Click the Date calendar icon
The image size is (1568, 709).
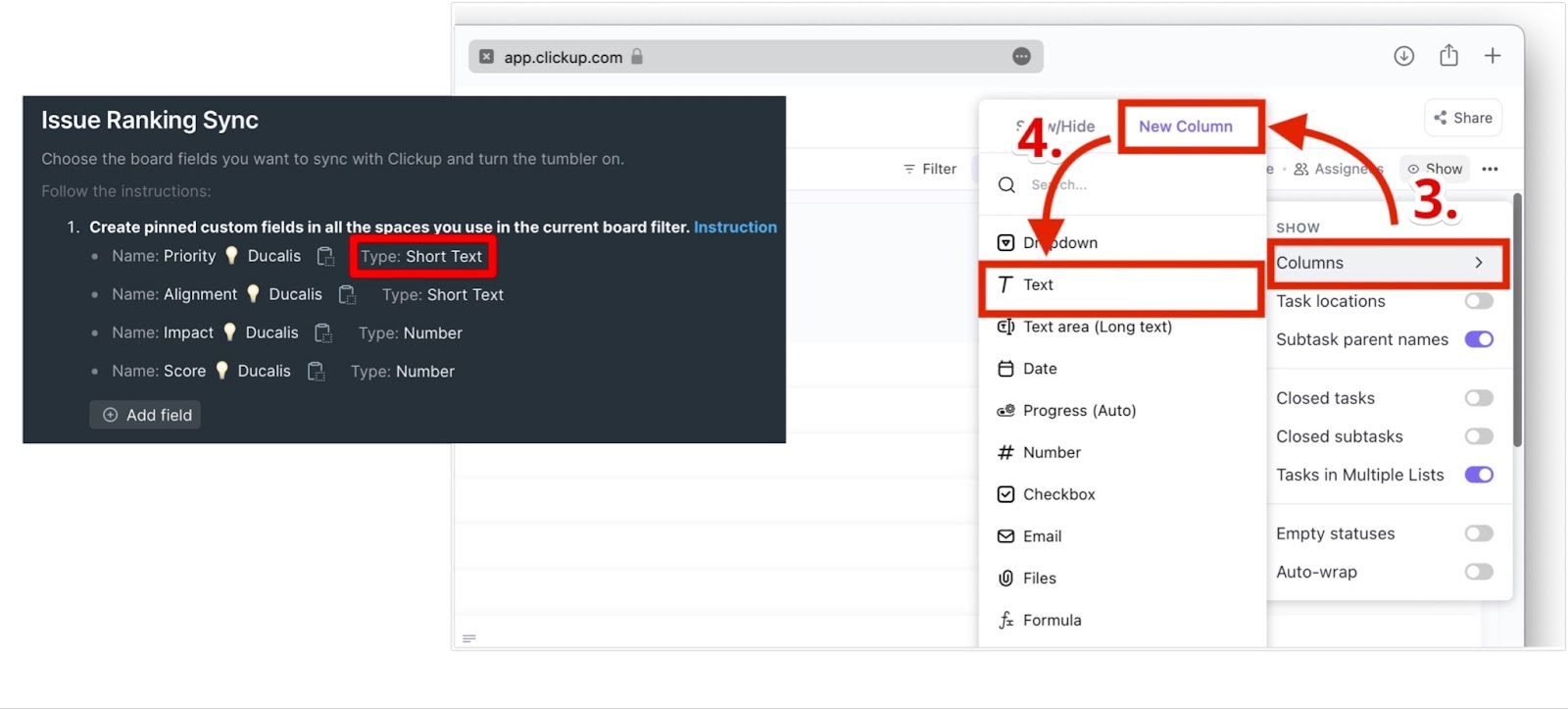point(1005,369)
